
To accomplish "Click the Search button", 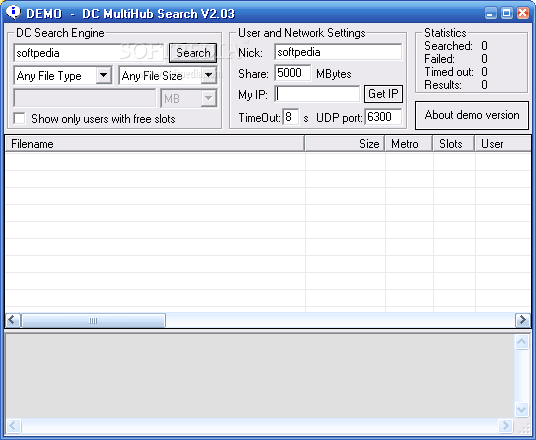I will coord(193,53).
